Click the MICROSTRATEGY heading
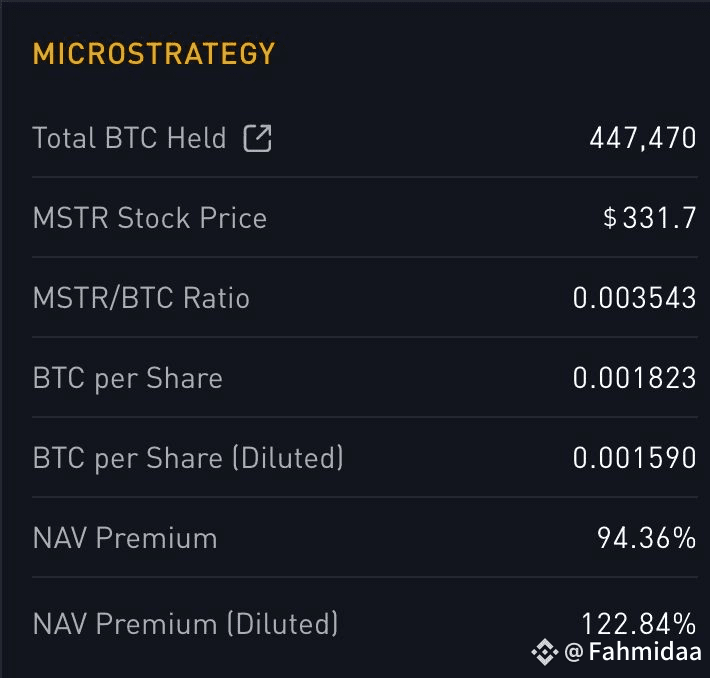Screen dimensions: 710x678 tap(154, 53)
